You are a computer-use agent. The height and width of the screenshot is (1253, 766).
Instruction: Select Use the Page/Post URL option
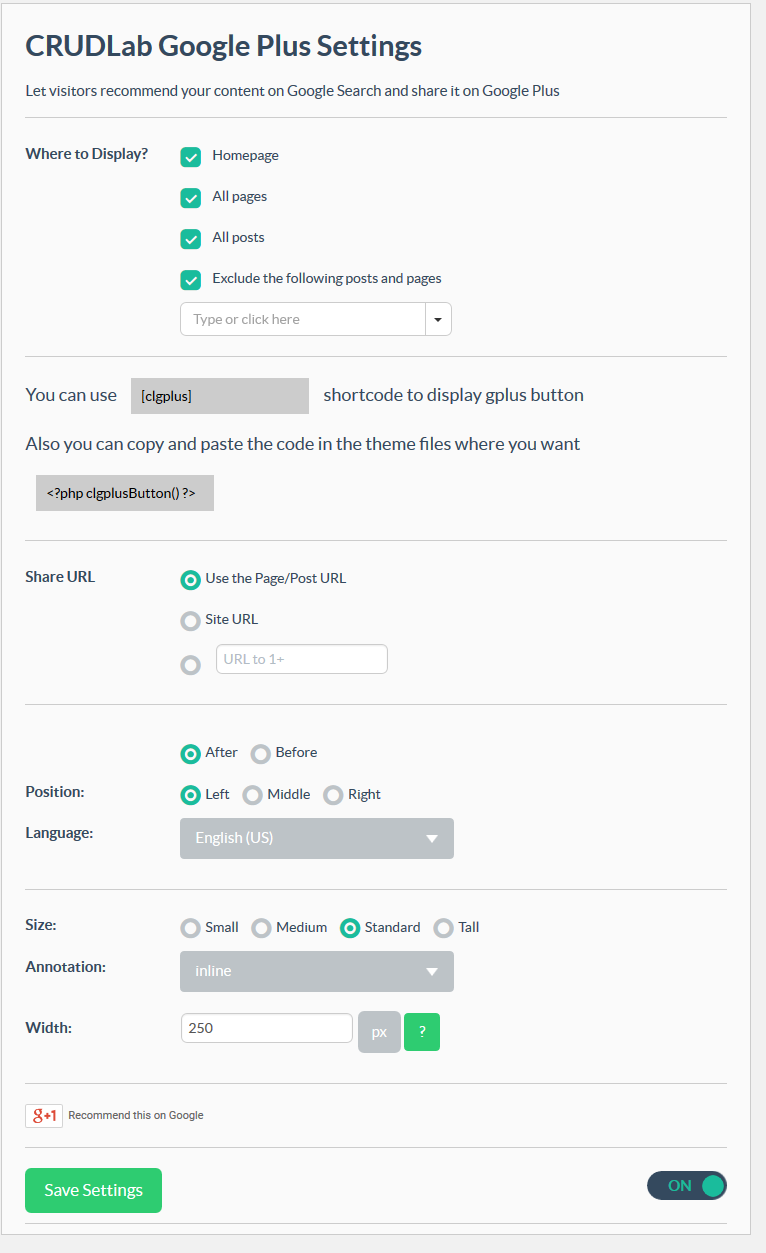[x=190, y=580]
